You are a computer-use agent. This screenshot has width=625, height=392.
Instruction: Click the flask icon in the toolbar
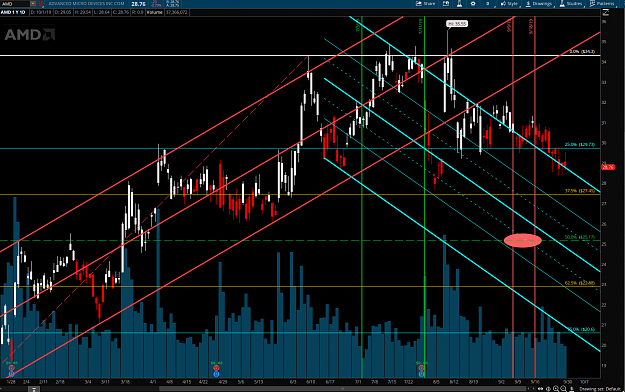459,4
